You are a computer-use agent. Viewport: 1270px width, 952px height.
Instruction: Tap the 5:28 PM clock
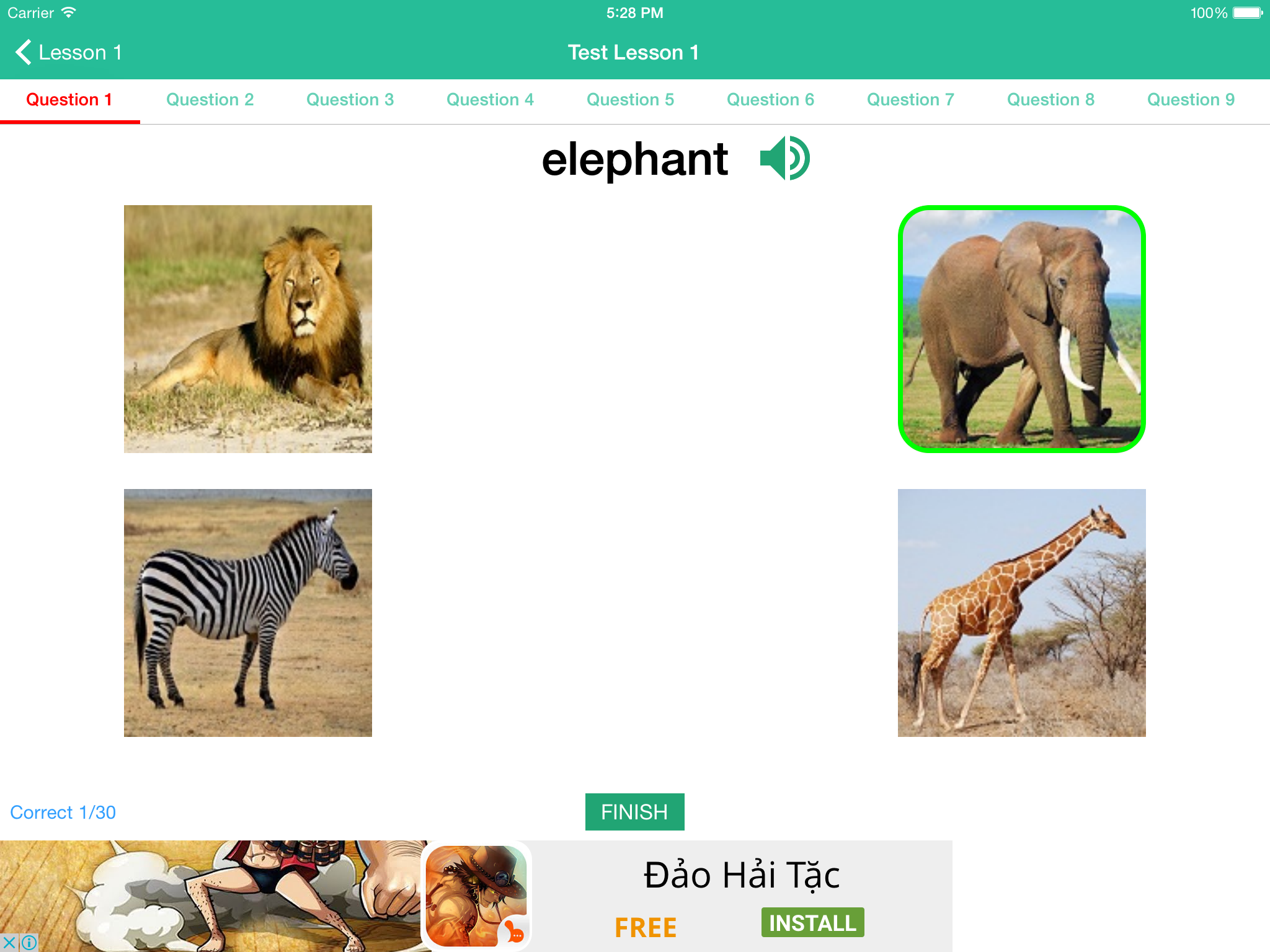click(x=635, y=13)
